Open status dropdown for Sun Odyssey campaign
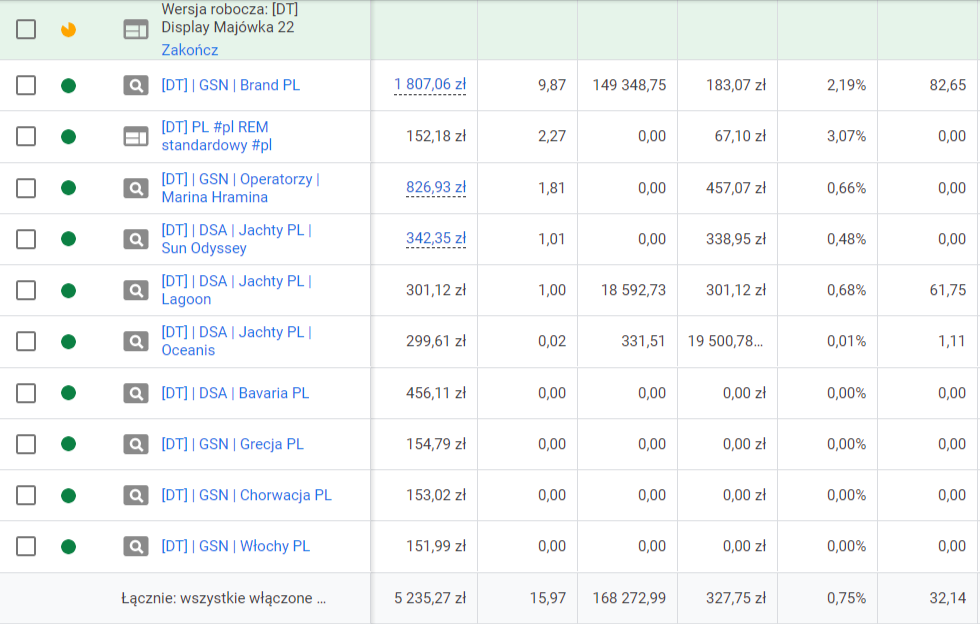 (x=68, y=239)
